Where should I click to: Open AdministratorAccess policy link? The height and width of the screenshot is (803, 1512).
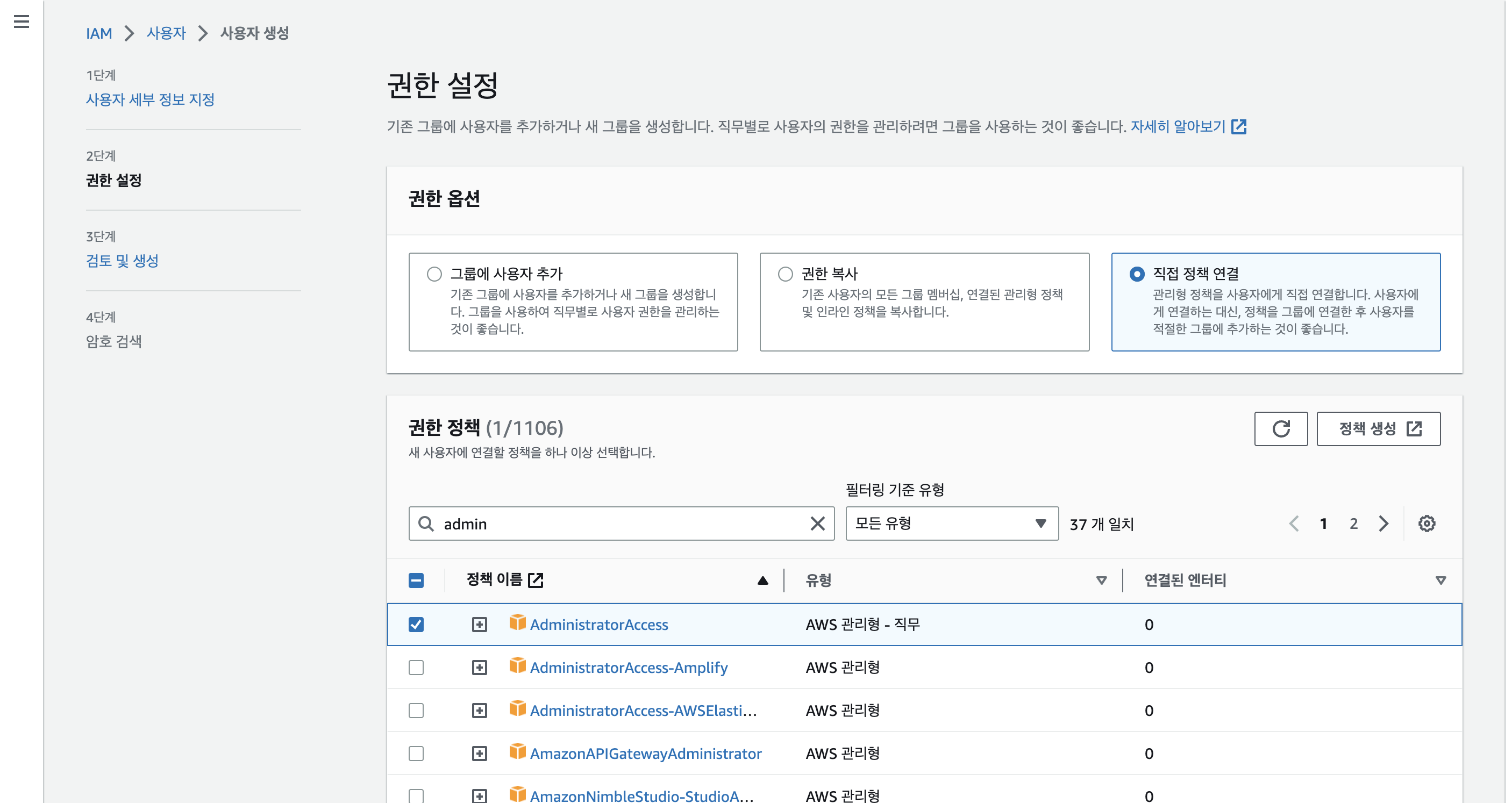point(598,624)
